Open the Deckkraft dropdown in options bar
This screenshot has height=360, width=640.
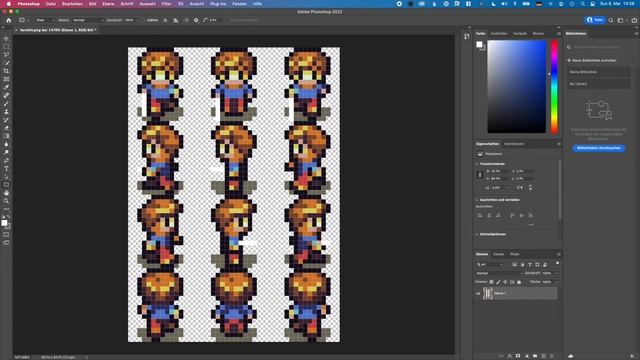[x=132, y=20]
